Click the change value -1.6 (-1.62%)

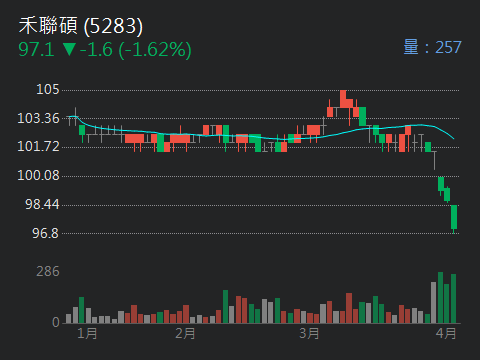tap(136, 50)
